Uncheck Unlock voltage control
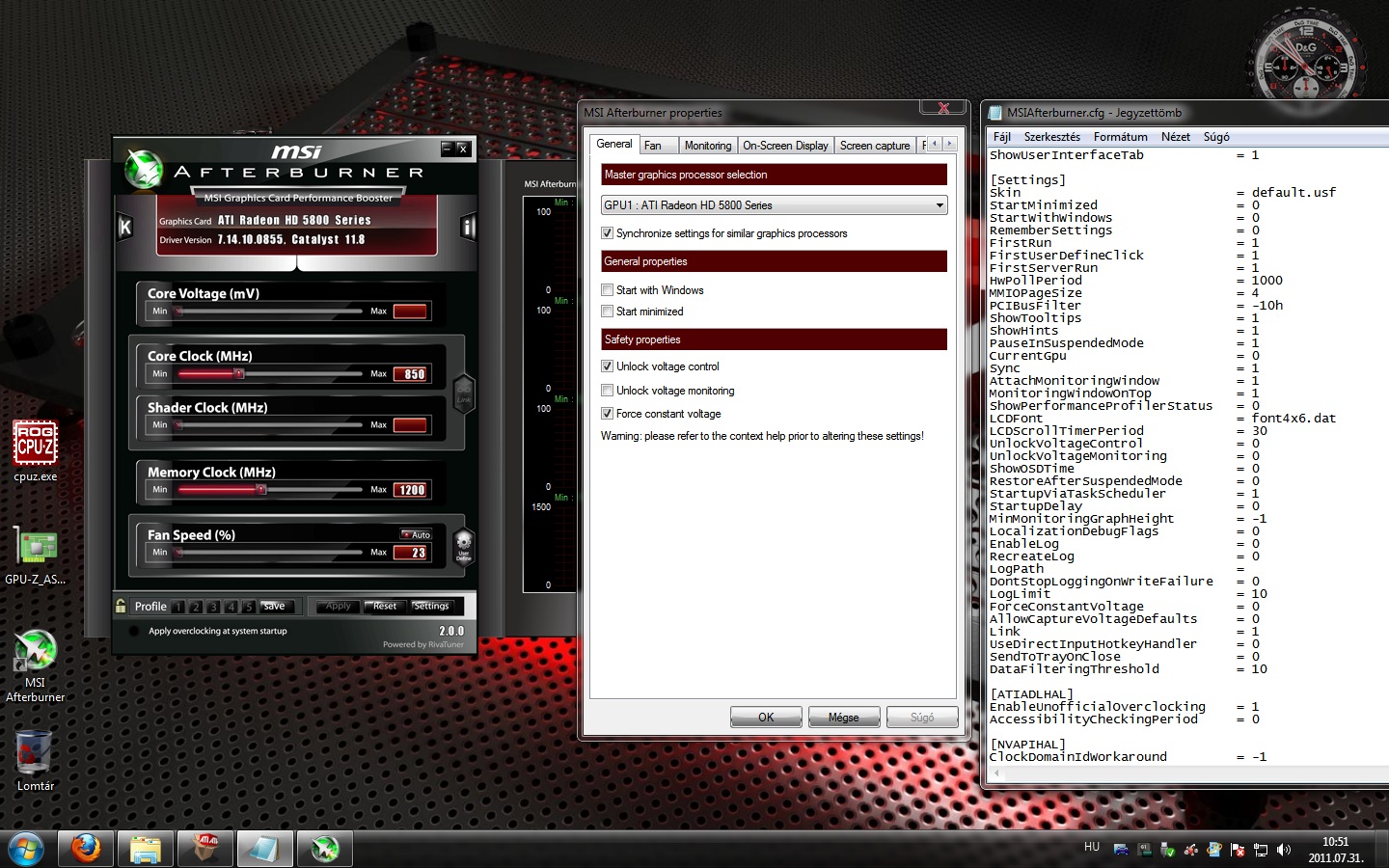Screen dimensions: 1389x868 (x=607, y=366)
